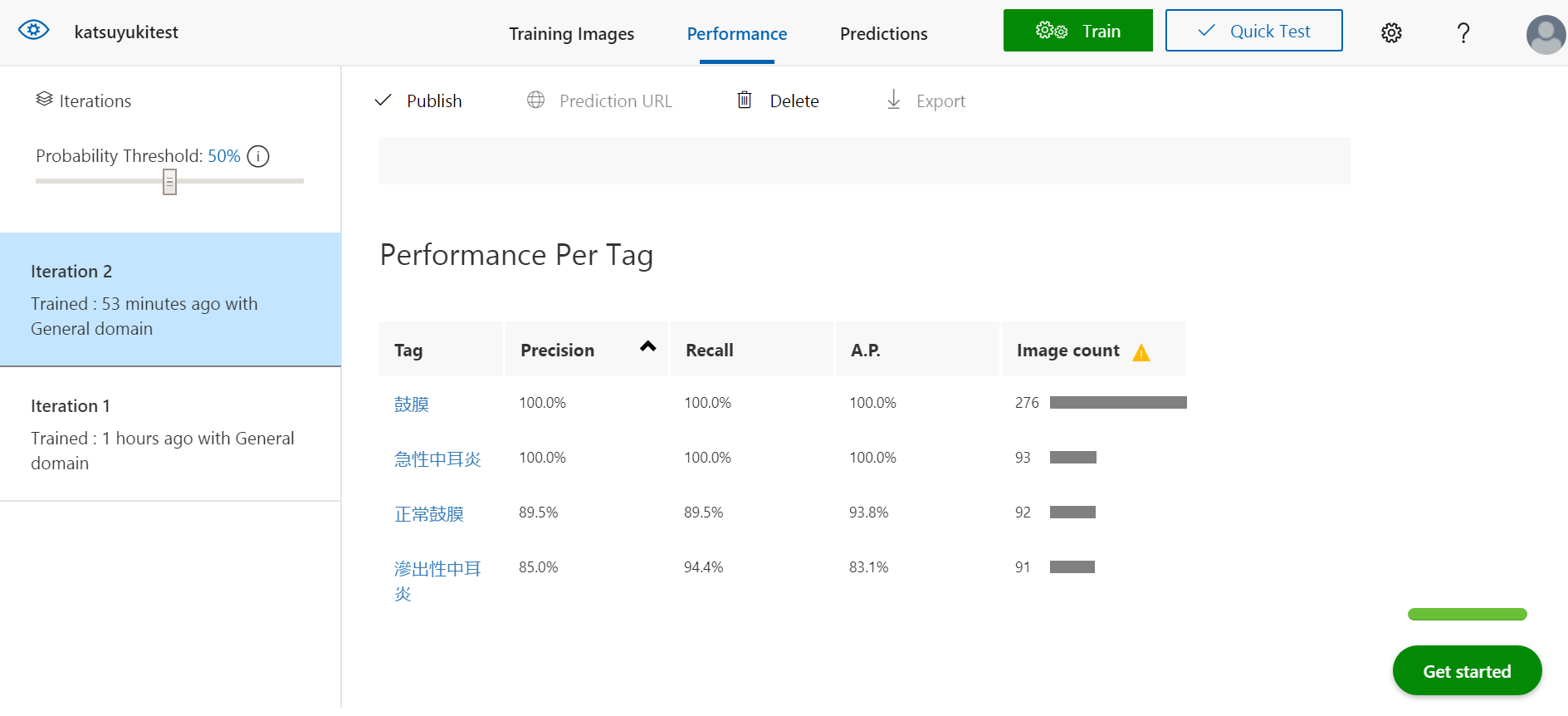Click the Custom Vision eye logo

[34, 31]
